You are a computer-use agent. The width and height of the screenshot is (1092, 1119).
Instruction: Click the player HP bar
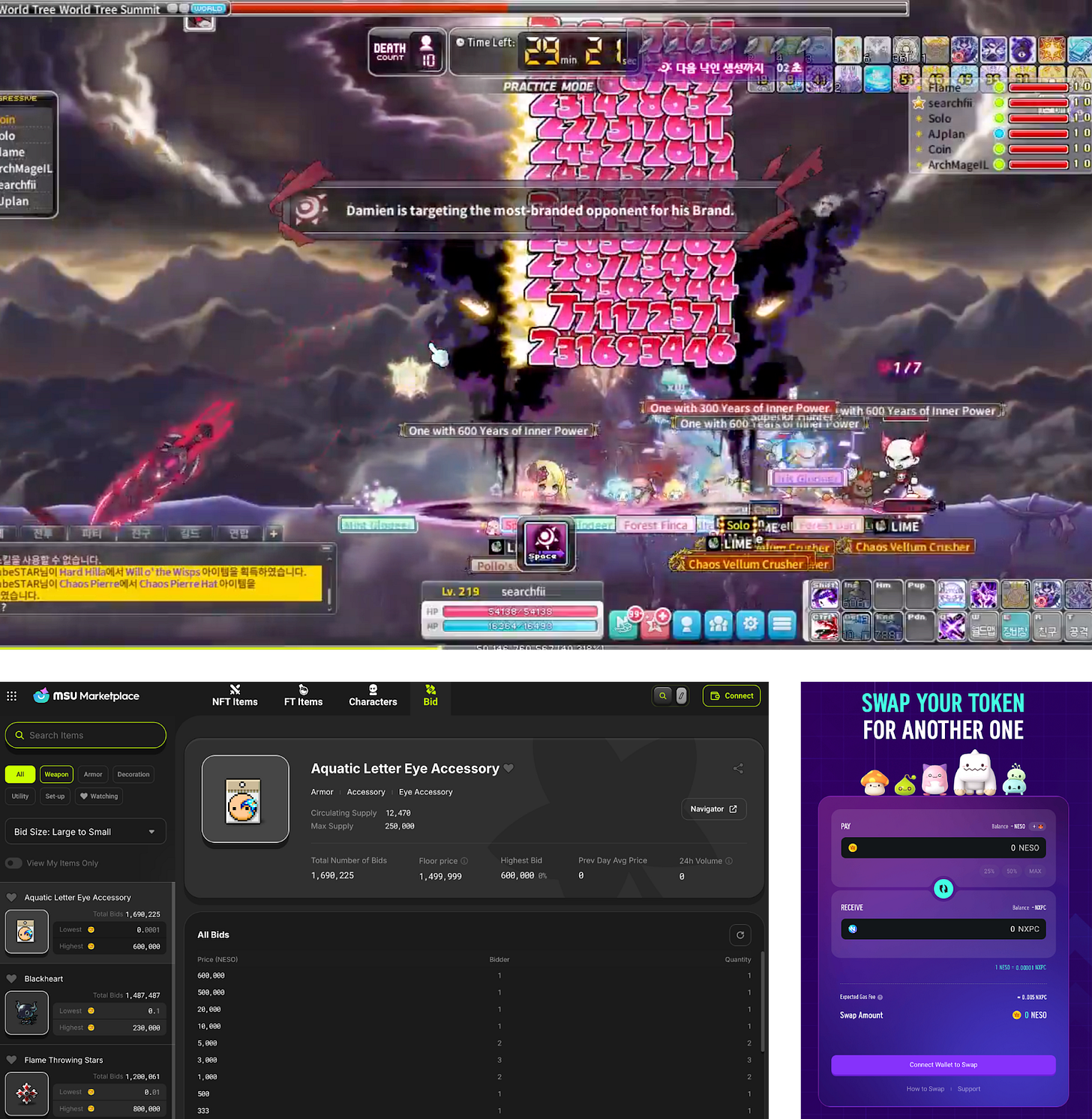[520, 611]
